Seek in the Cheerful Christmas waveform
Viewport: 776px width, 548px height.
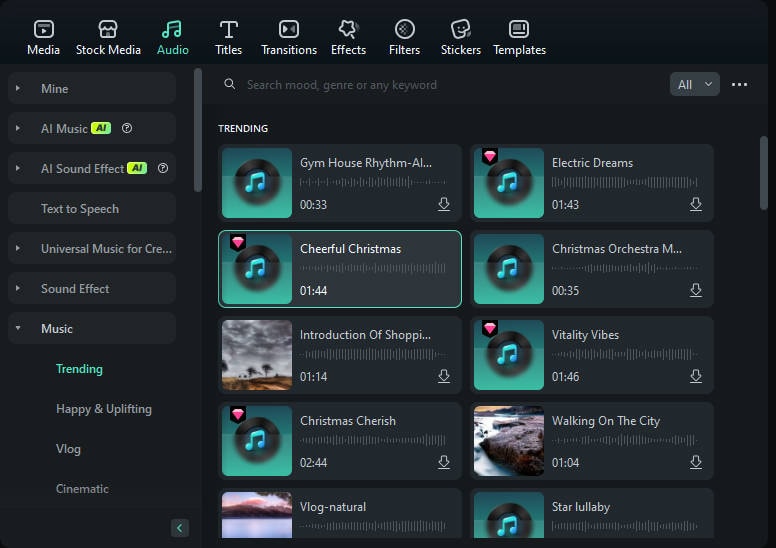[x=373, y=268]
